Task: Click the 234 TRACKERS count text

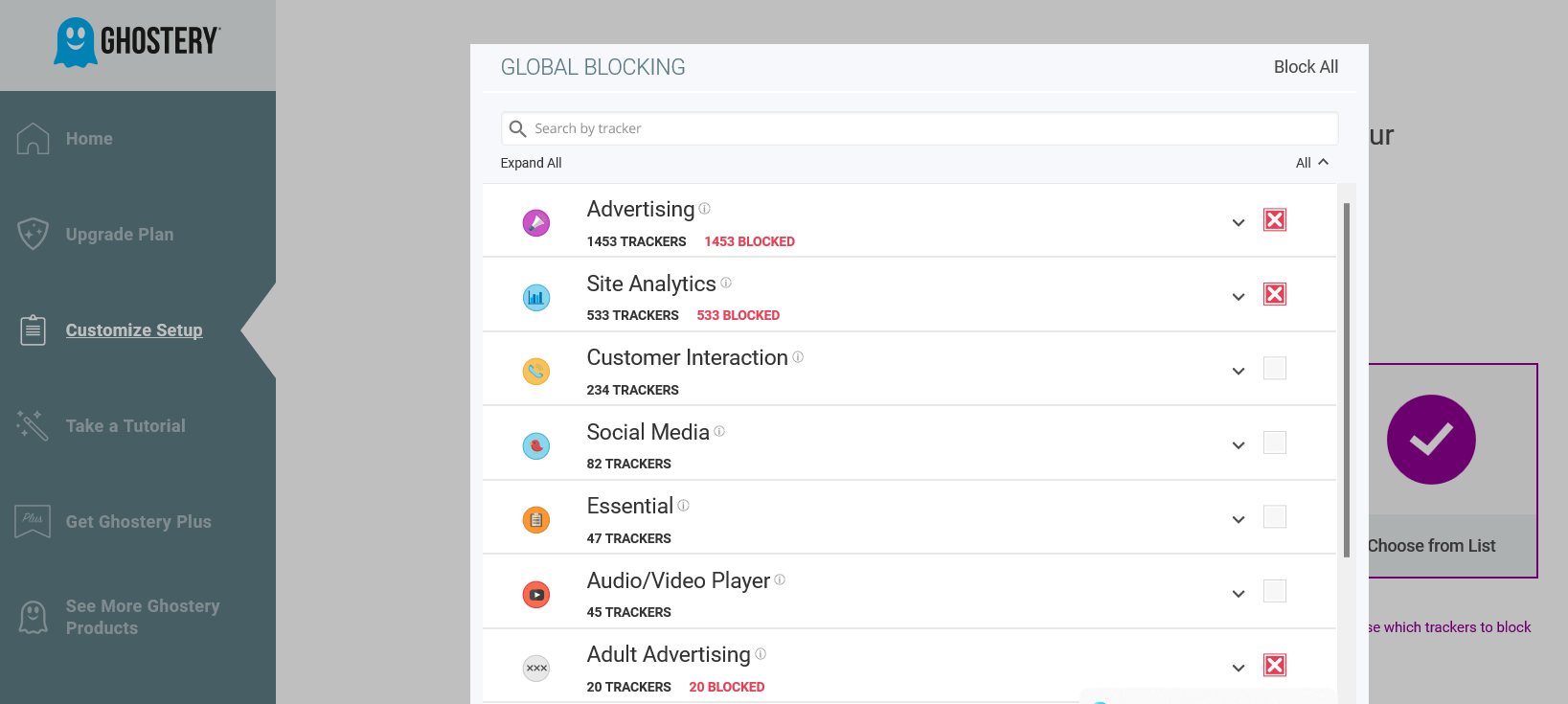Action: [x=632, y=390]
